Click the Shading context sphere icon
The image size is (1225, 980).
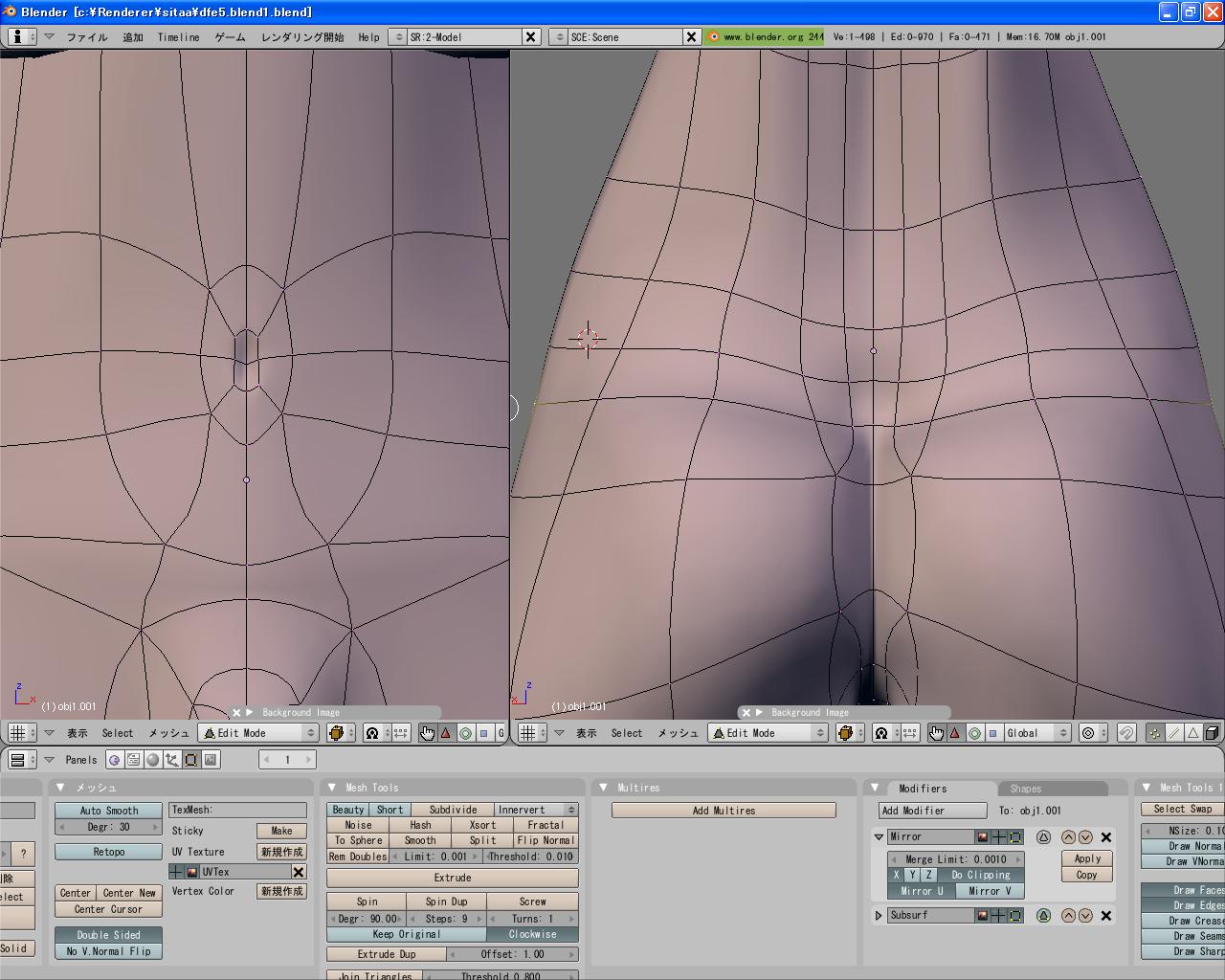click(x=152, y=760)
